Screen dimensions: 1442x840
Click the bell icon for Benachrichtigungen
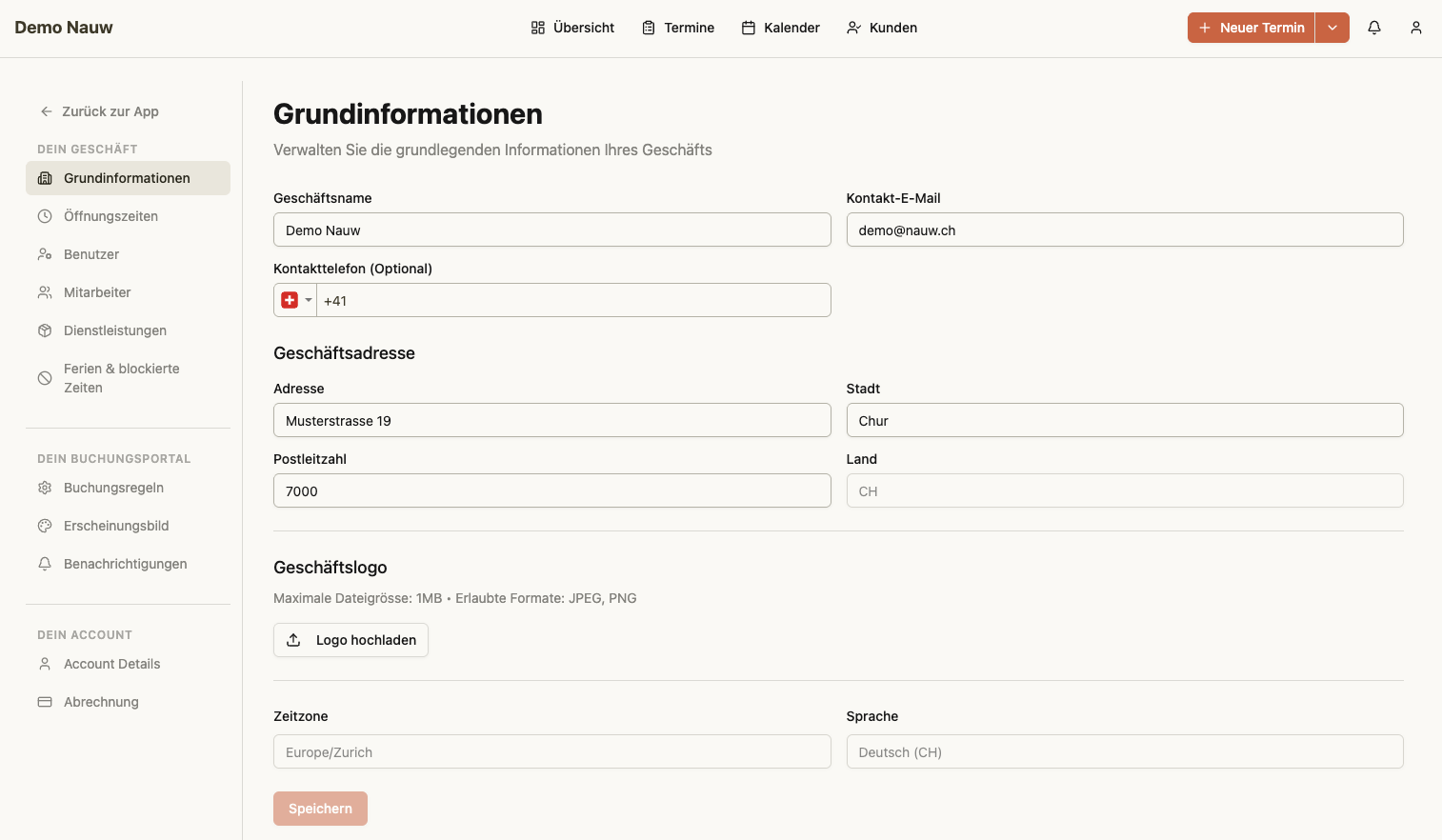pyautogui.click(x=45, y=564)
